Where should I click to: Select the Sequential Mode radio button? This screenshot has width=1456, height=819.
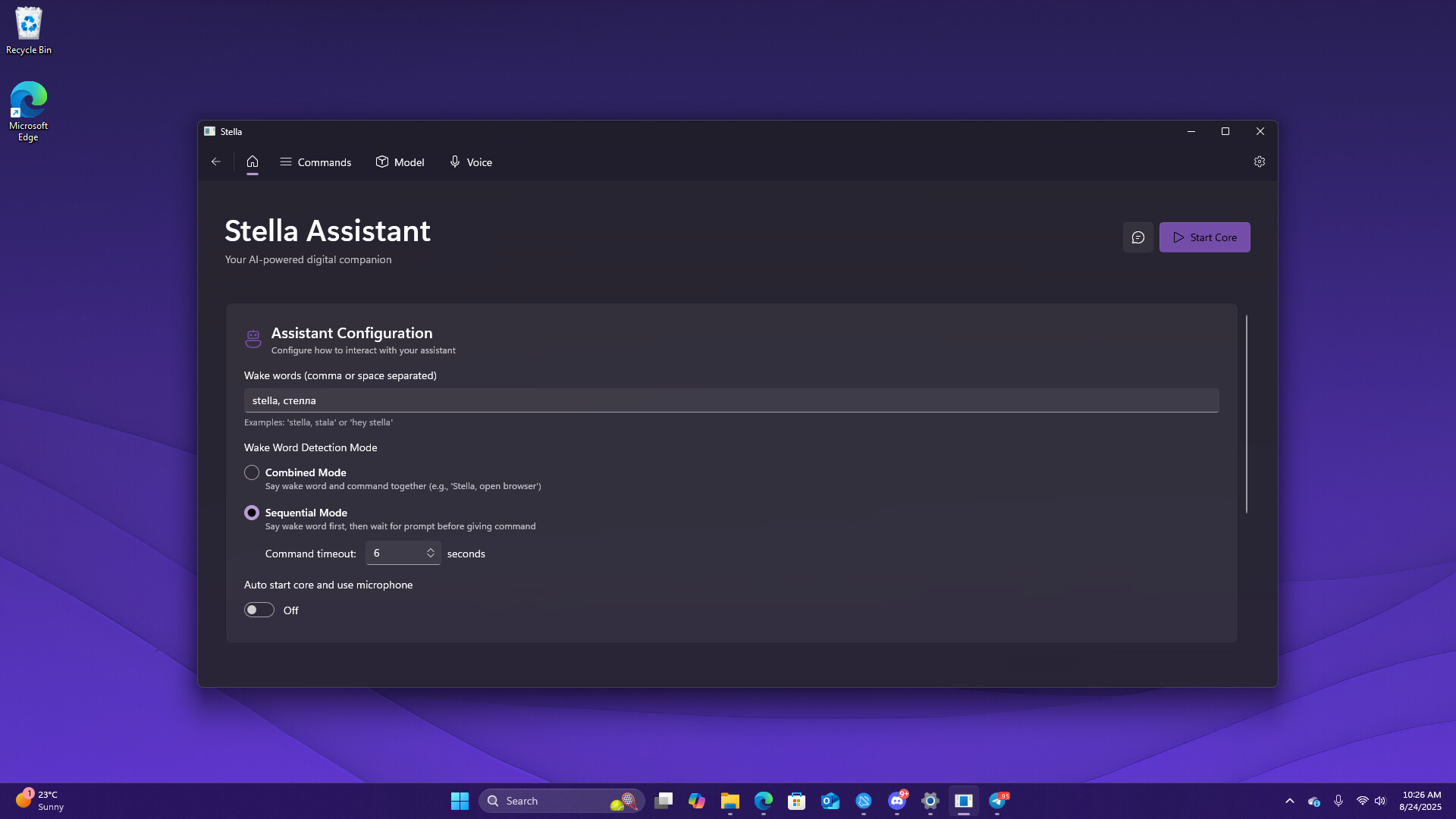[251, 512]
